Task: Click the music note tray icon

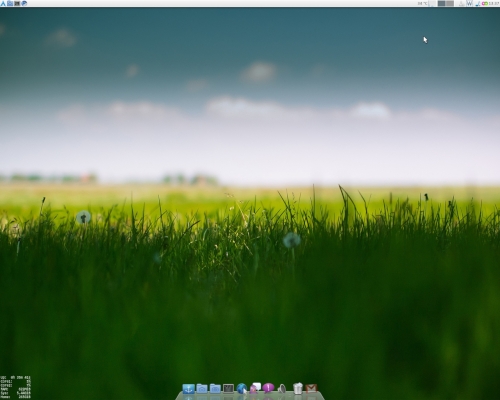Action: [477, 3]
